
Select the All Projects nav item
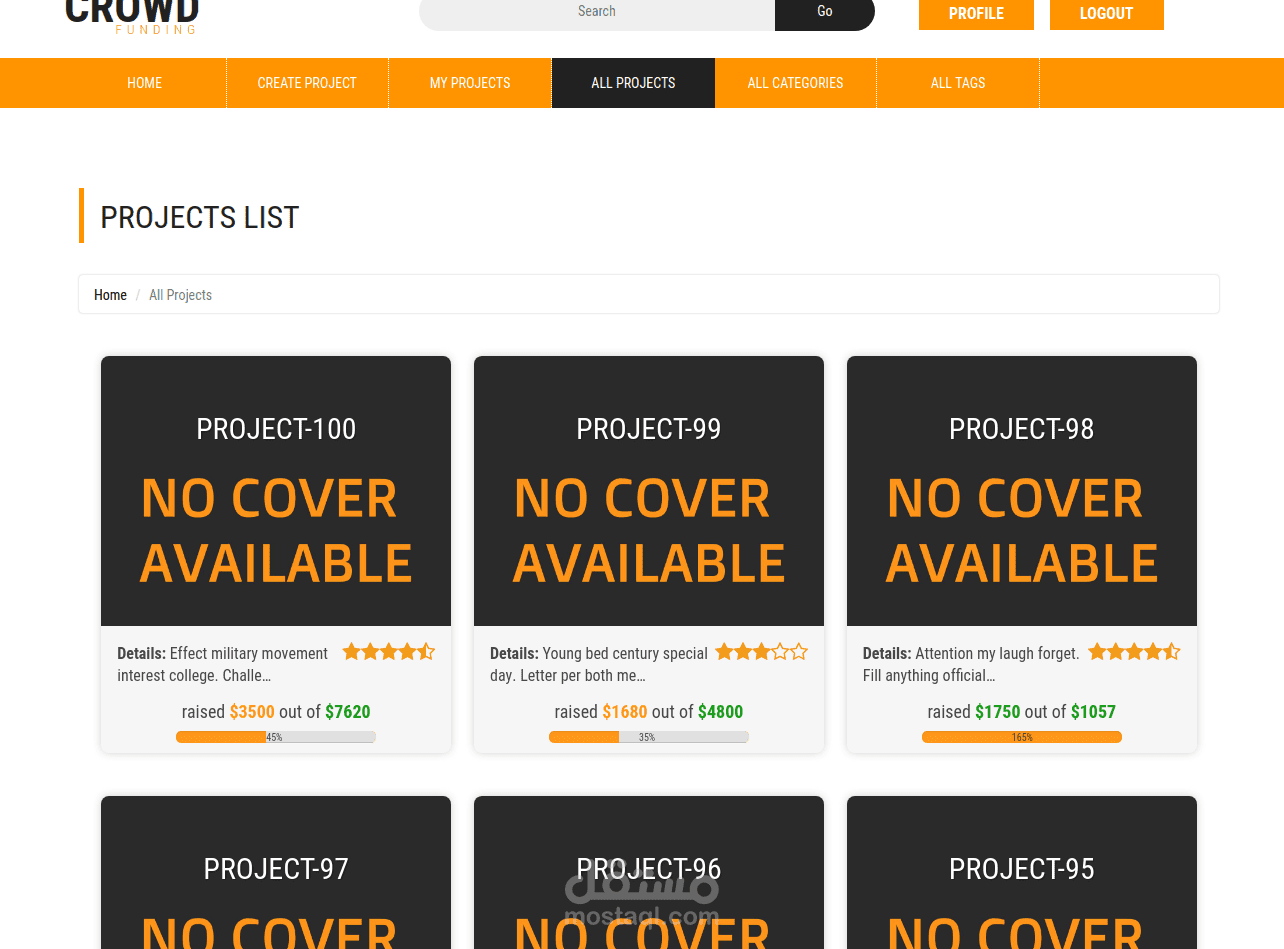633,83
